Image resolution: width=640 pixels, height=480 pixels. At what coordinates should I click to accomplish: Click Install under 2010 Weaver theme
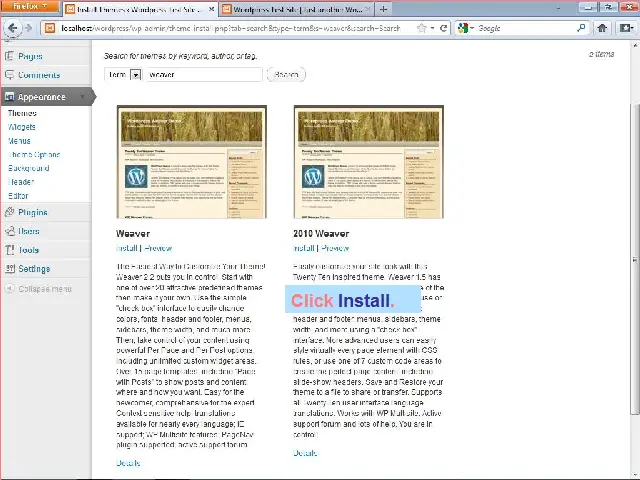tap(304, 248)
